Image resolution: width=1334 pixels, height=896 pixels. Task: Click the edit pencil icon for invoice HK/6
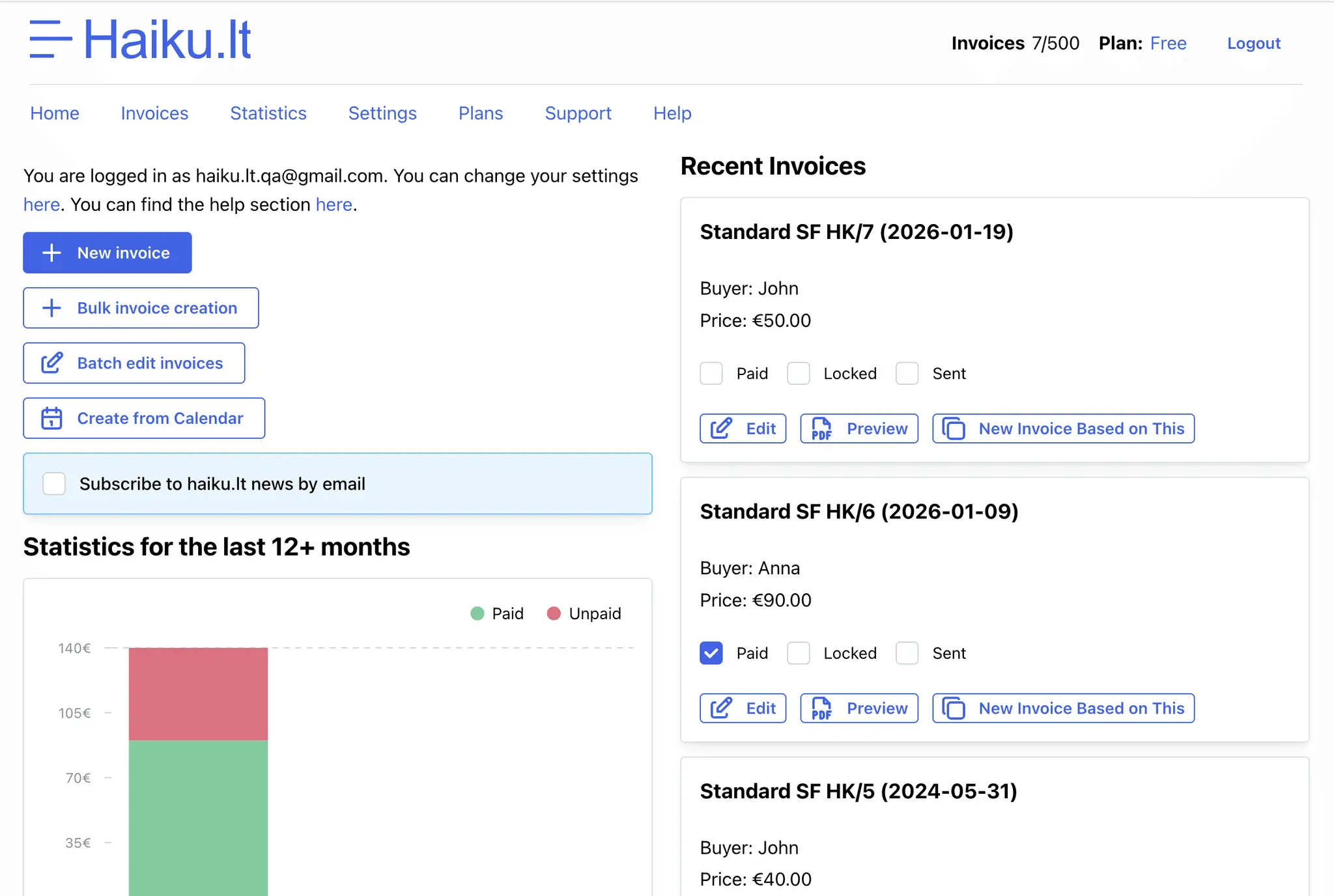721,708
